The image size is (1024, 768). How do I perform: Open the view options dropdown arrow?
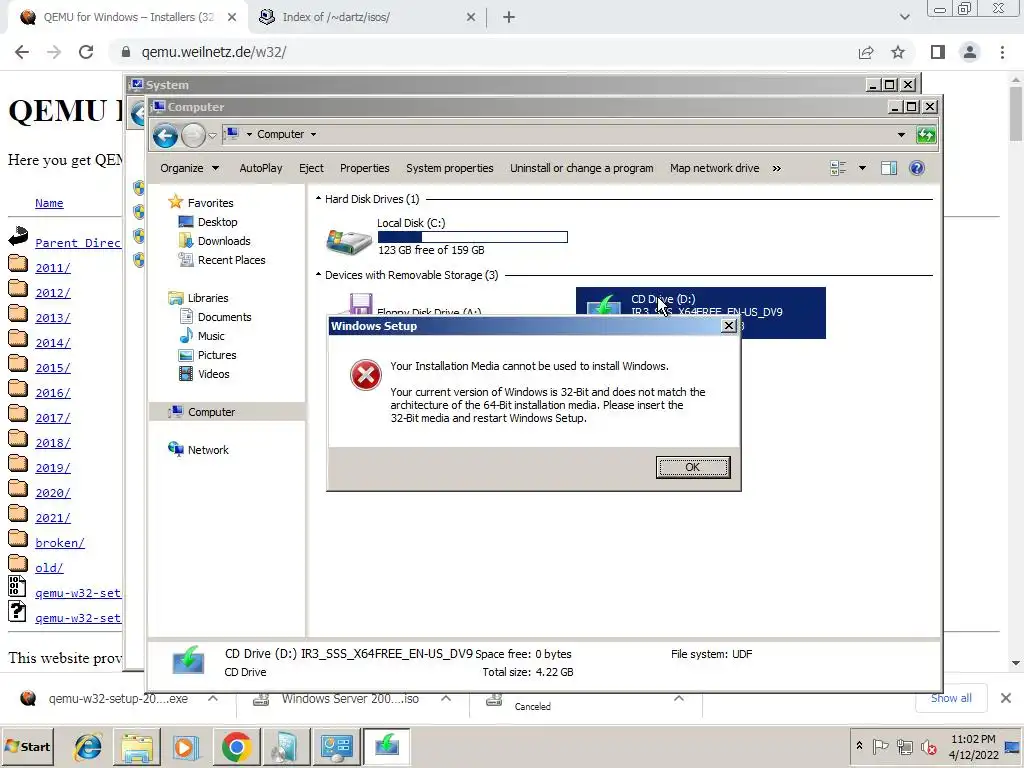click(862, 168)
